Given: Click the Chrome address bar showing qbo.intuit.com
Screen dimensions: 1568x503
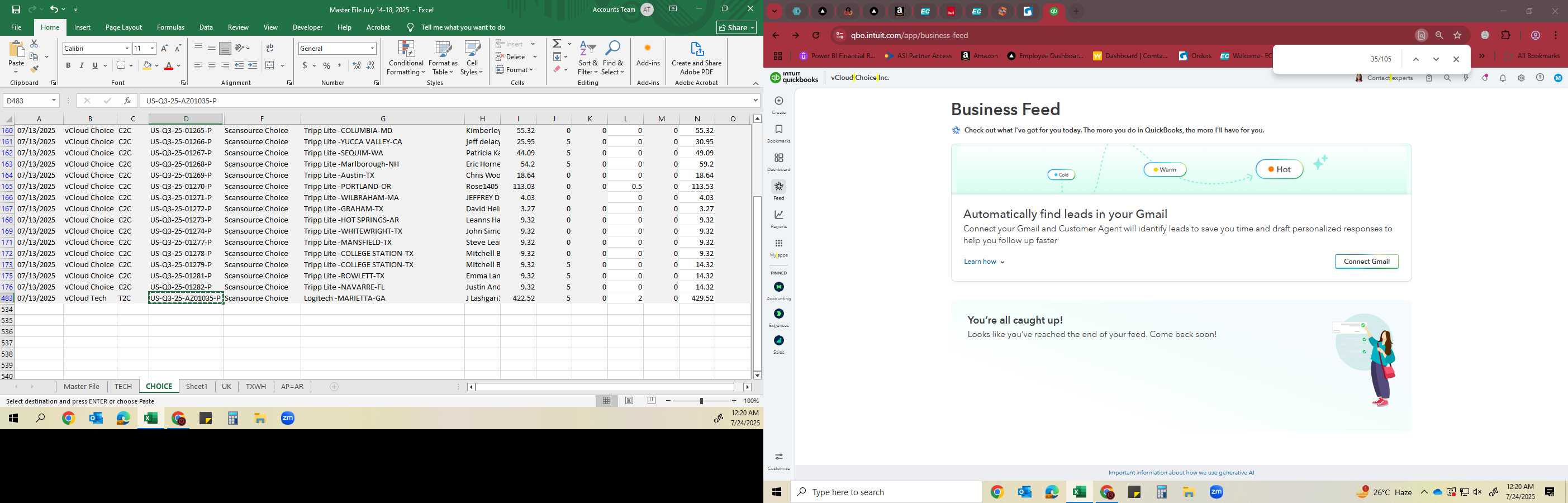Looking at the screenshot, I should (1126, 35).
